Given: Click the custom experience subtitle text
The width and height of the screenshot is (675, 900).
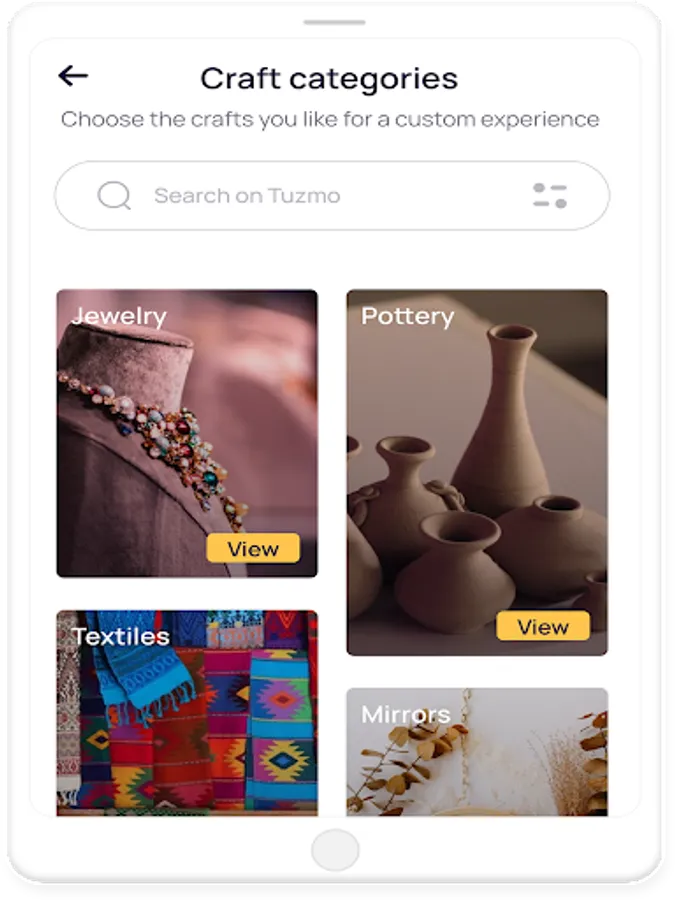Looking at the screenshot, I should (330, 120).
